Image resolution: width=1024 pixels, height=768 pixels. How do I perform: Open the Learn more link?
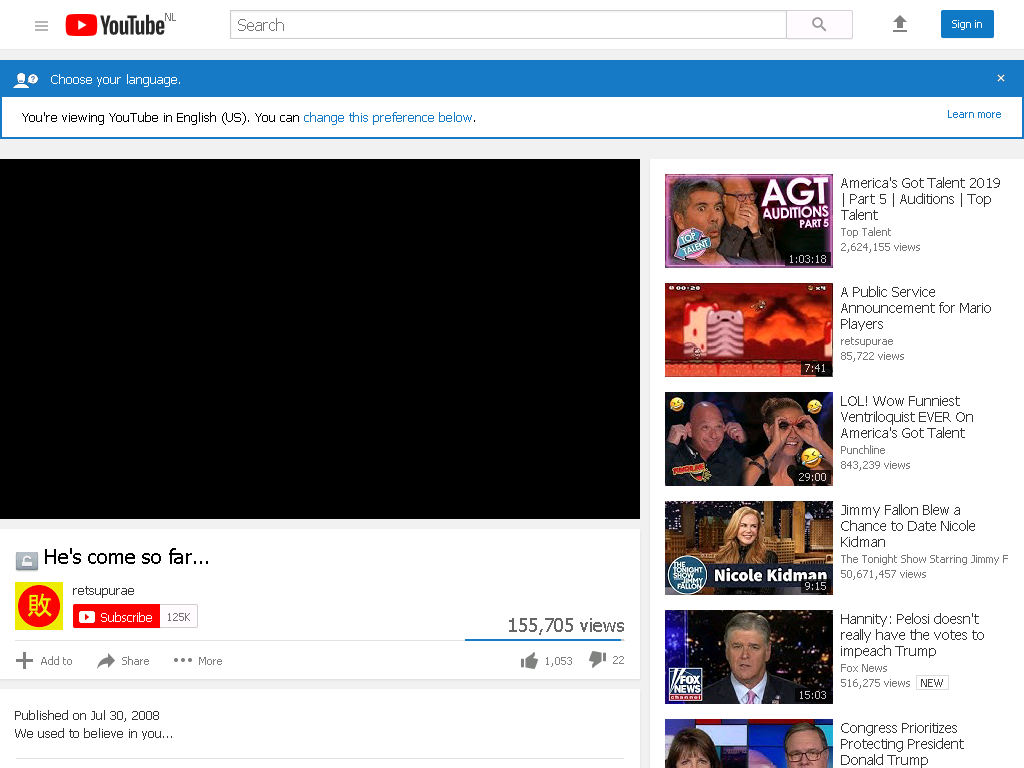pos(974,114)
